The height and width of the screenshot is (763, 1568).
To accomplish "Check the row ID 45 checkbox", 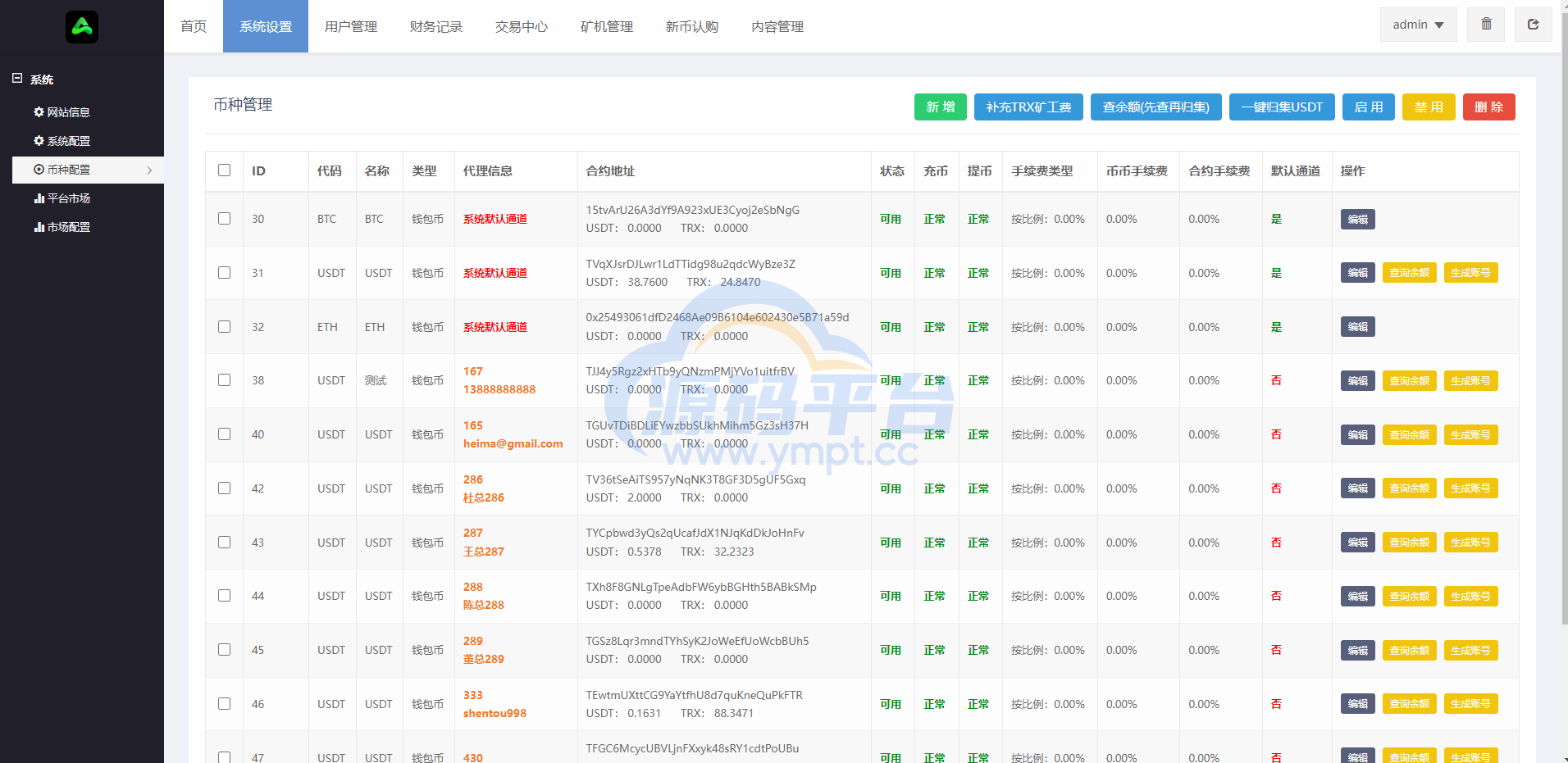I will pos(224,650).
